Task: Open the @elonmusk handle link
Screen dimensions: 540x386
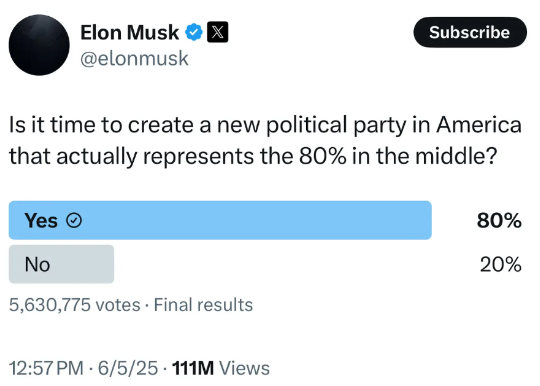Action: coord(134,59)
